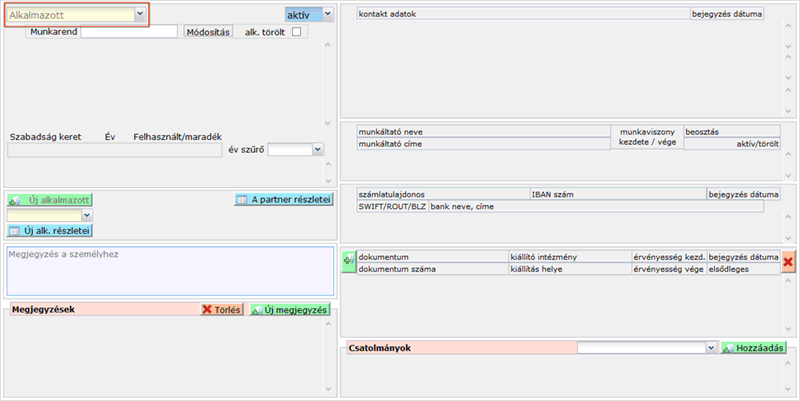800x401 pixels.
Task: Open the Alkalmazott dropdown
Action: pos(139,15)
